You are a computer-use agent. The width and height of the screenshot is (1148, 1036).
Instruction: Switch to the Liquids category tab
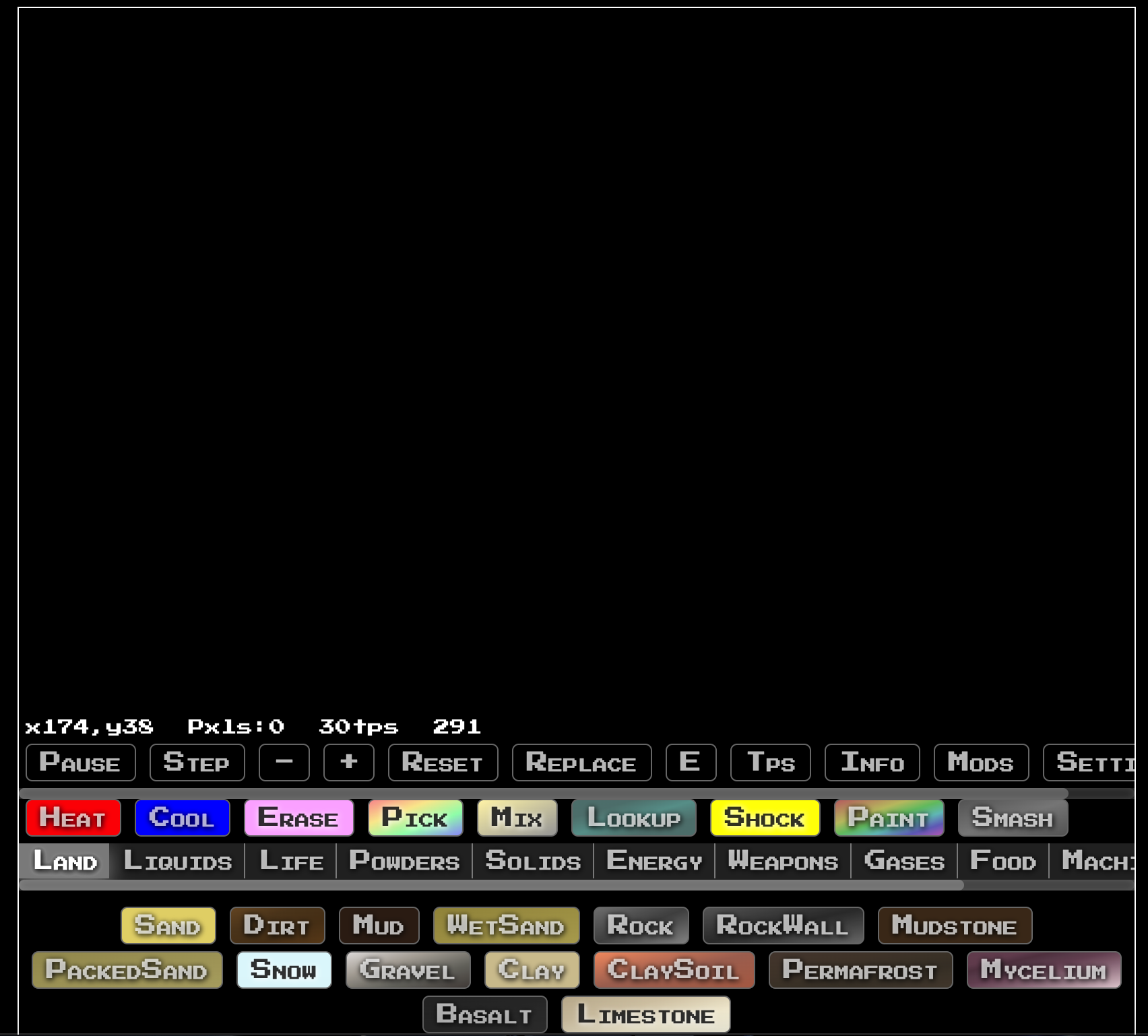(179, 862)
